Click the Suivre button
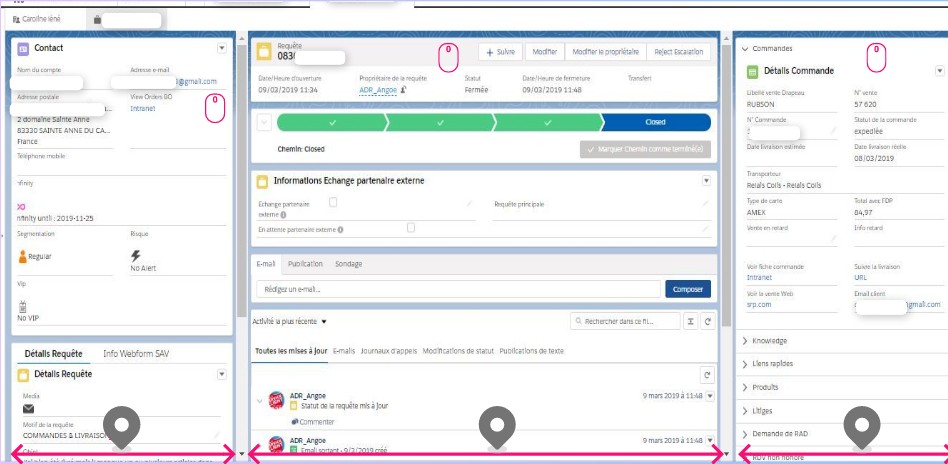This screenshot has height=464, width=948. tap(501, 52)
